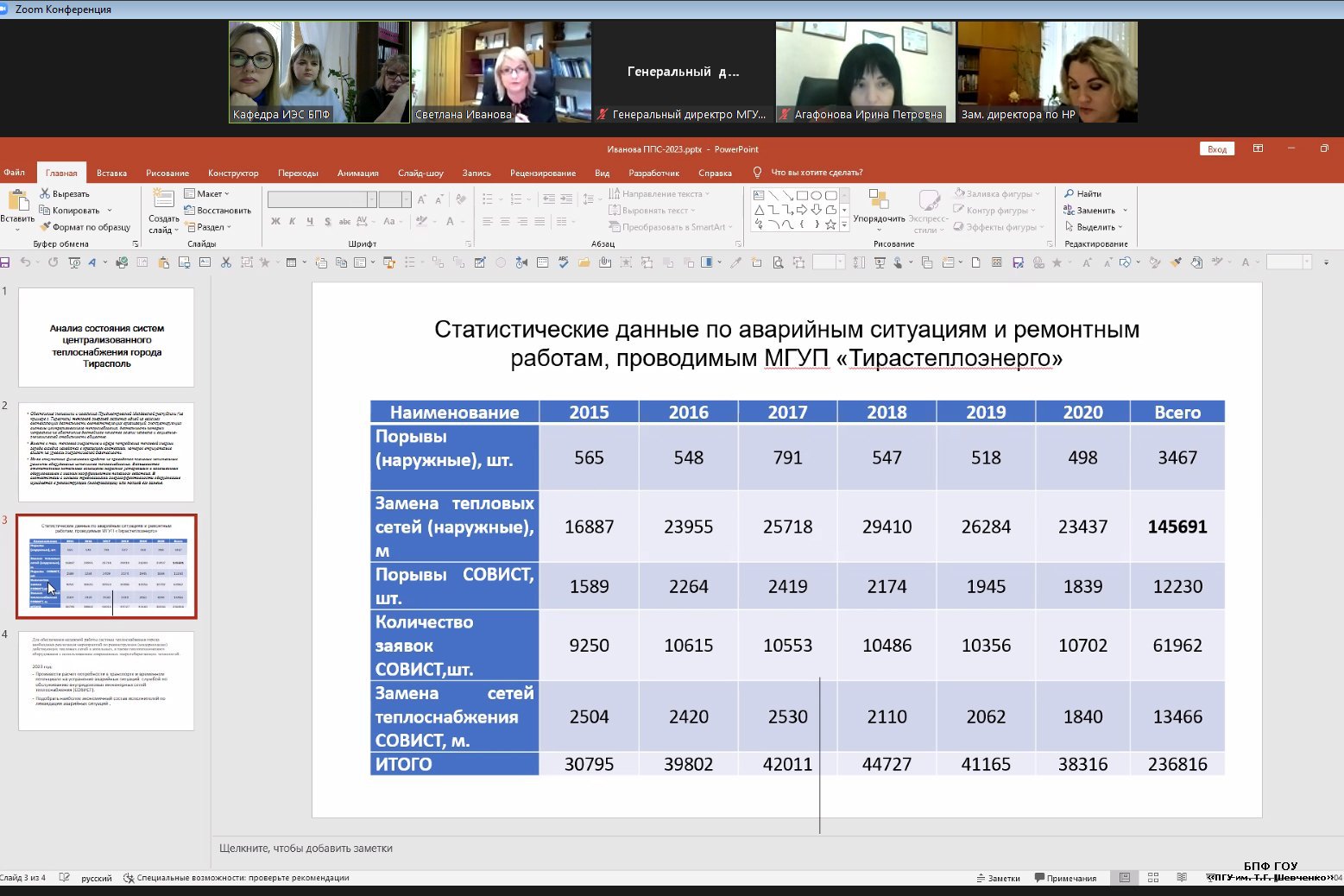Toggle italic К formatting

293,222
